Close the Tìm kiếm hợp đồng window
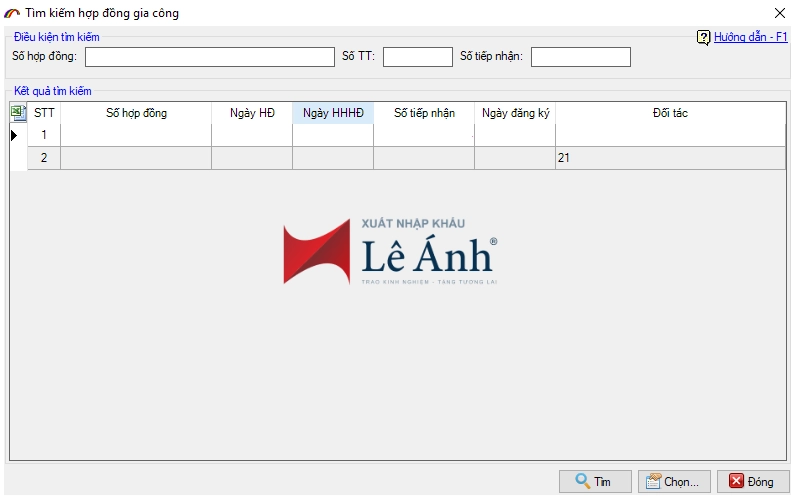The height and width of the screenshot is (499, 796). [779, 13]
